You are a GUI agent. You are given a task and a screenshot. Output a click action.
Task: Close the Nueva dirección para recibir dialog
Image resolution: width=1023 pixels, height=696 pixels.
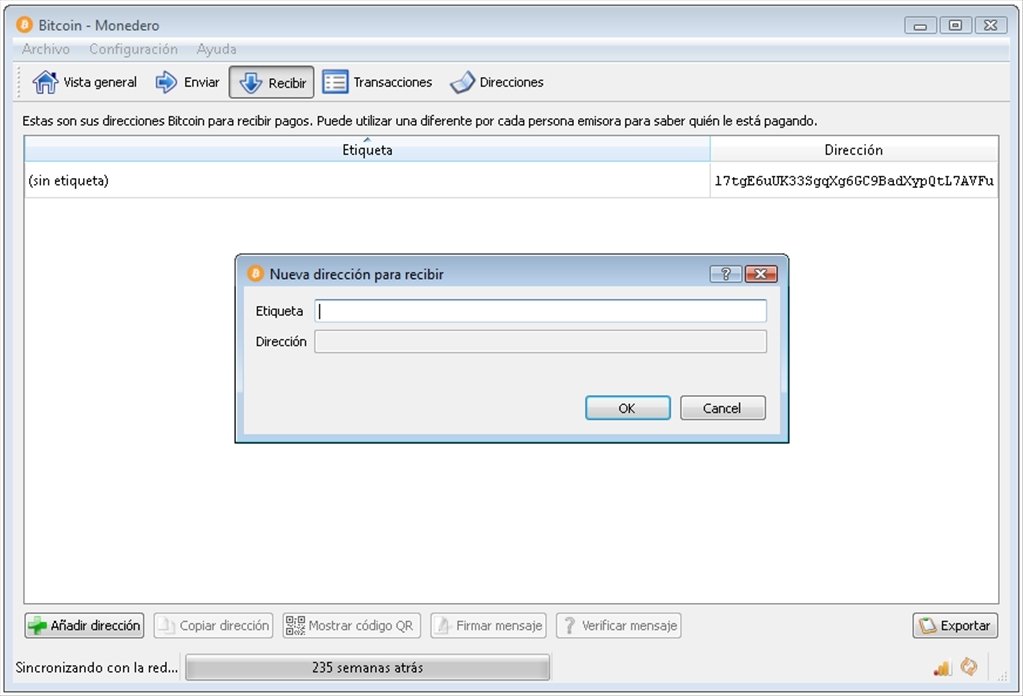pos(761,274)
